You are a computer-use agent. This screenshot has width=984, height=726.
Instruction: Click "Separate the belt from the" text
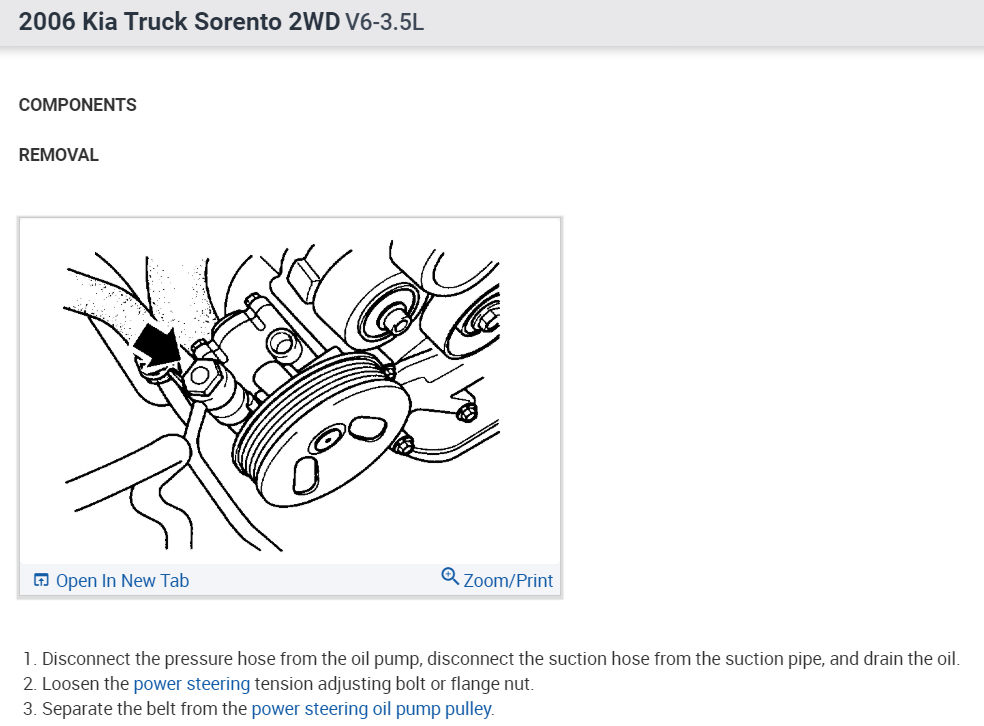point(144,708)
